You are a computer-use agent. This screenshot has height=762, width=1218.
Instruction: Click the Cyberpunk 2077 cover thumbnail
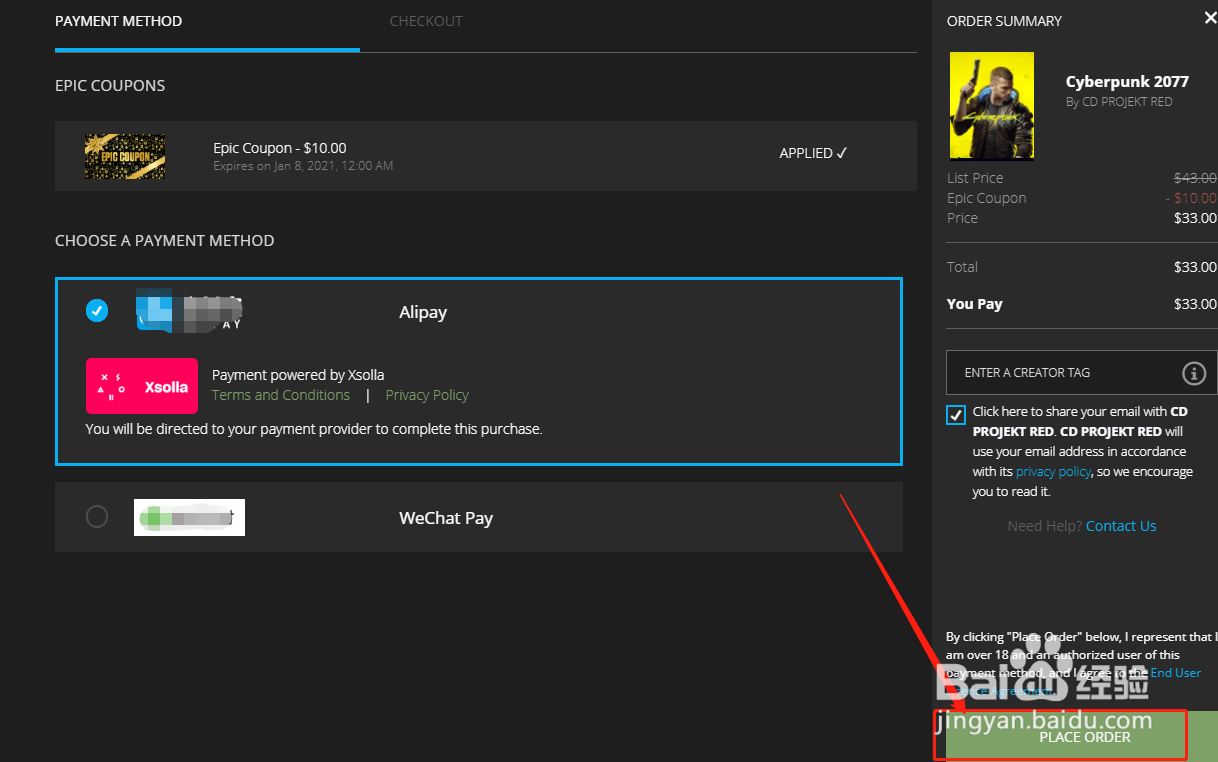point(991,106)
